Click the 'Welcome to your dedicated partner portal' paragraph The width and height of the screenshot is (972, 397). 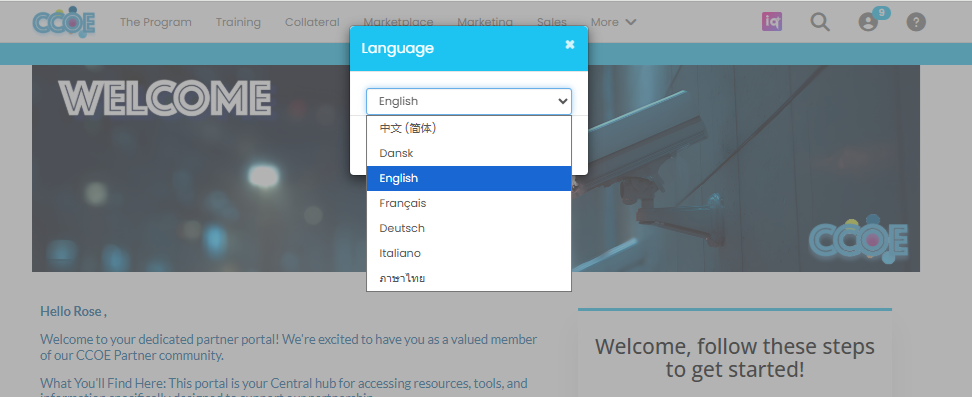point(289,347)
